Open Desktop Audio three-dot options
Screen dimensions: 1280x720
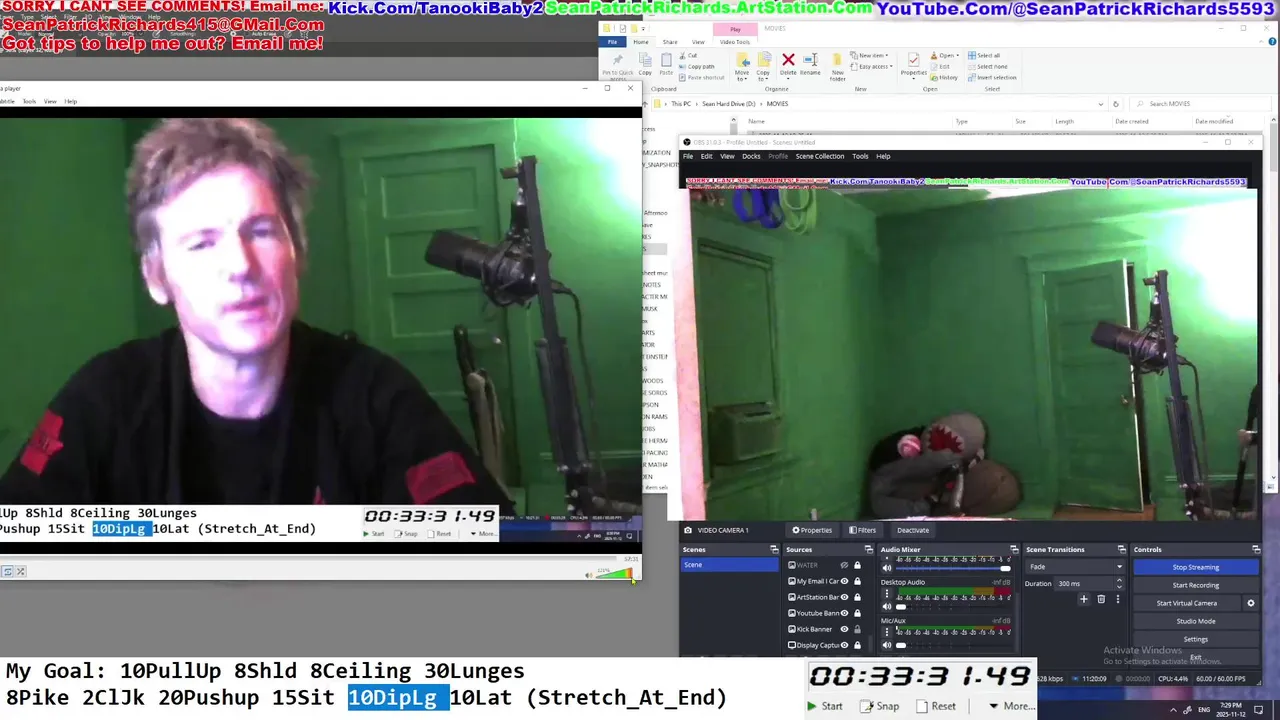(886, 594)
